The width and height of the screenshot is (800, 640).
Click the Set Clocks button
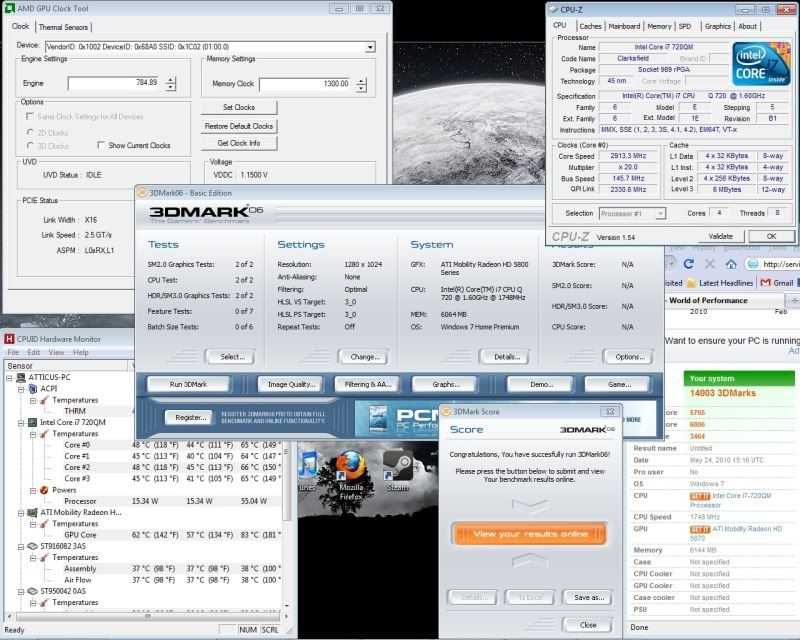pos(239,107)
